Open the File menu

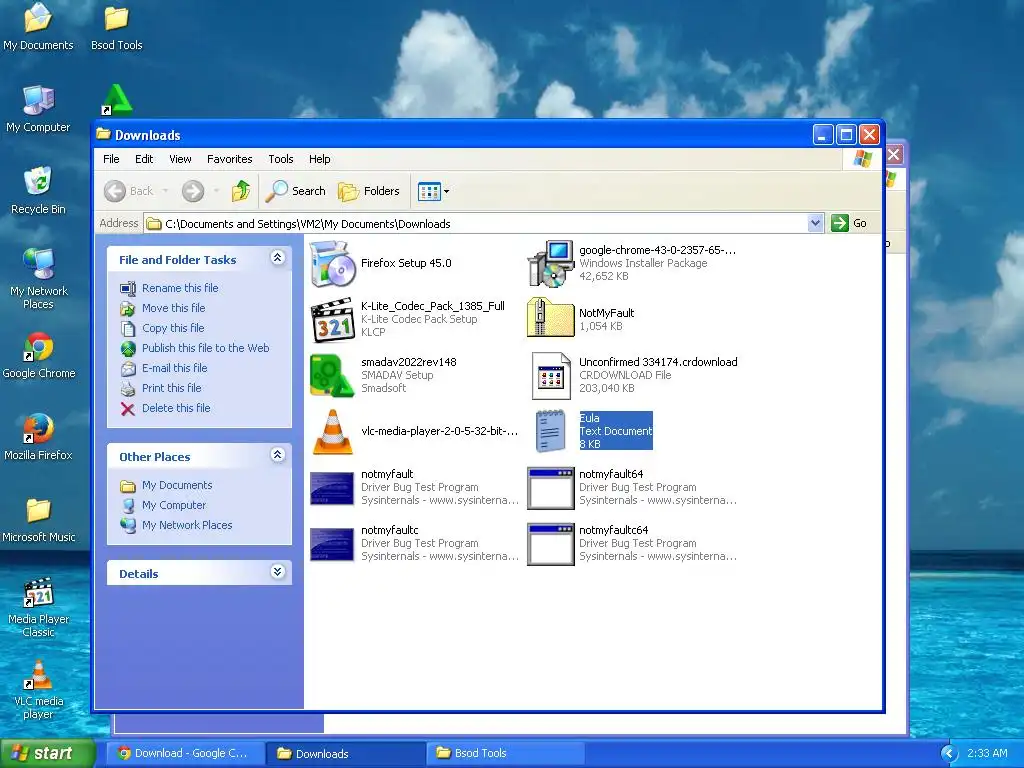tap(111, 159)
